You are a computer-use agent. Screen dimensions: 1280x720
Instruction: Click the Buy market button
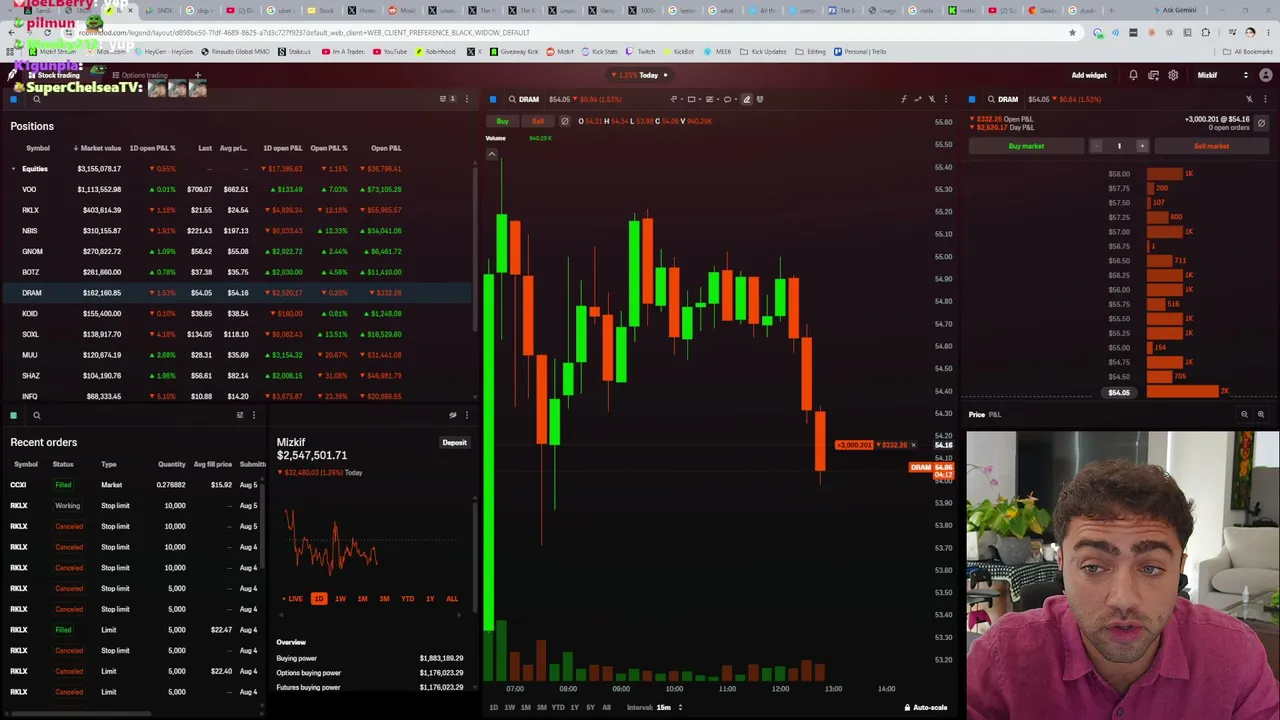(1026, 146)
